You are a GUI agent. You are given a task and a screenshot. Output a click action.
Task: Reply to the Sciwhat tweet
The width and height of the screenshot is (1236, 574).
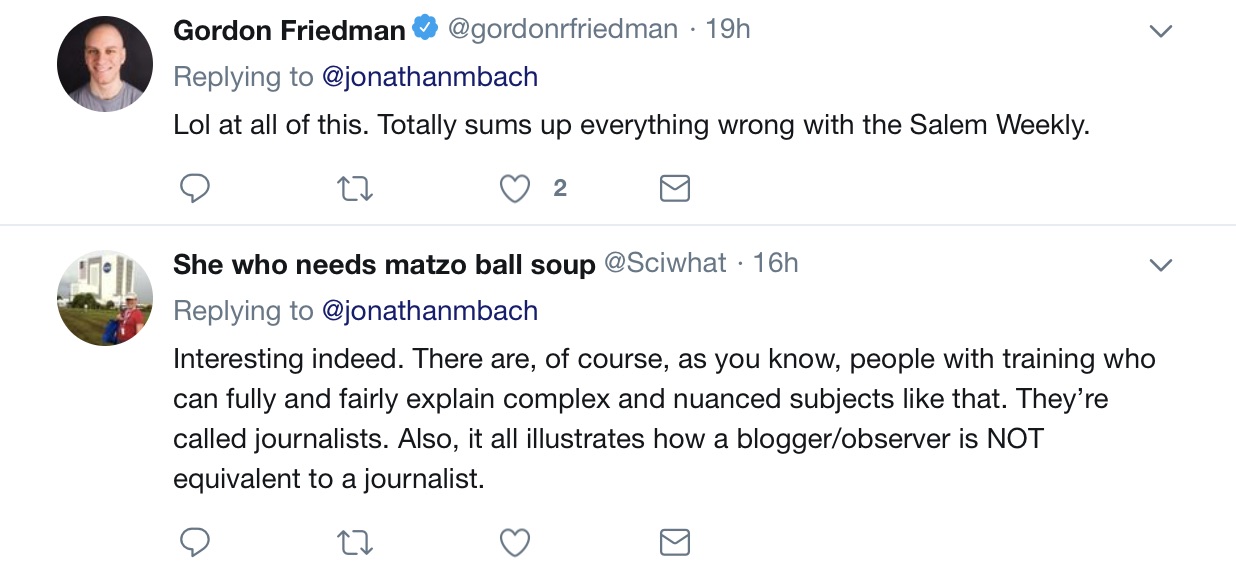point(194,541)
